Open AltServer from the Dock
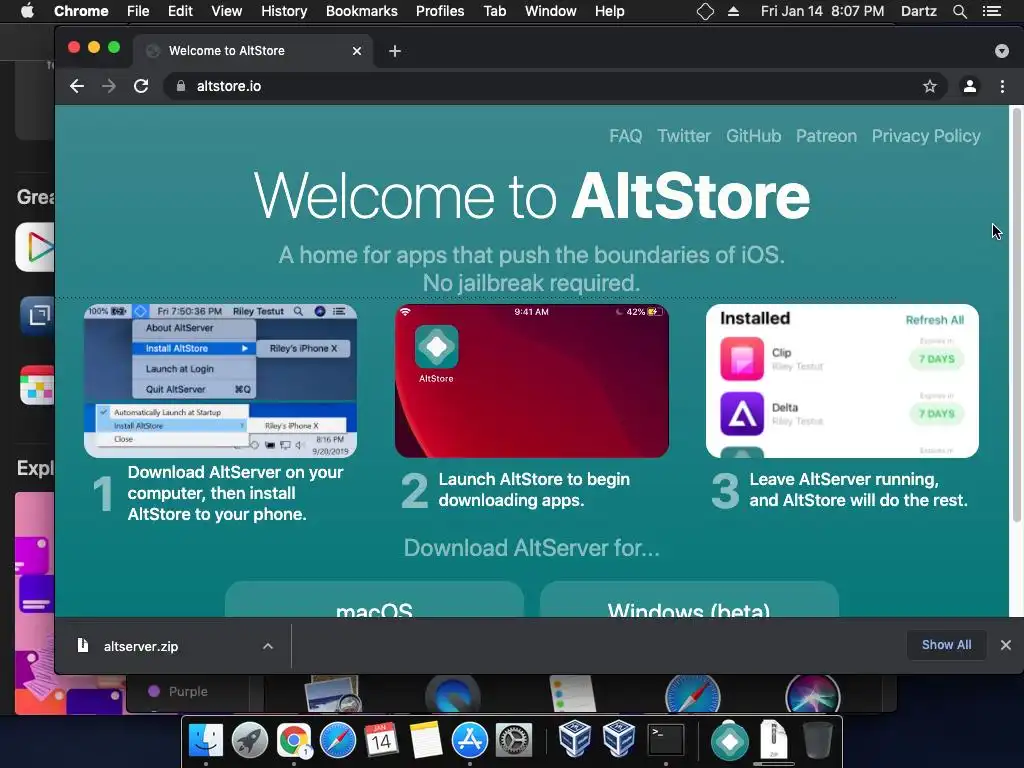The height and width of the screenshot is (768, 1024). [729, 741]
